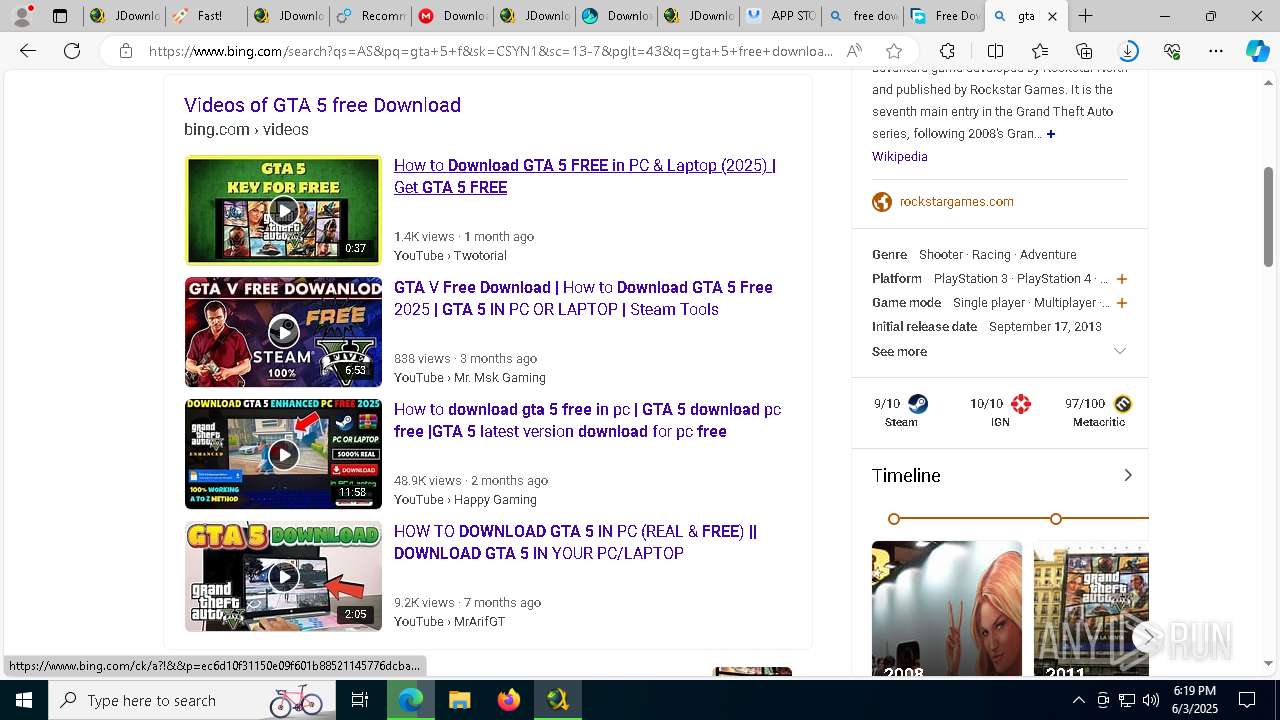Switch to the APP STO tab
Viewport: 1280px width, 720px height.
point(781,16)
